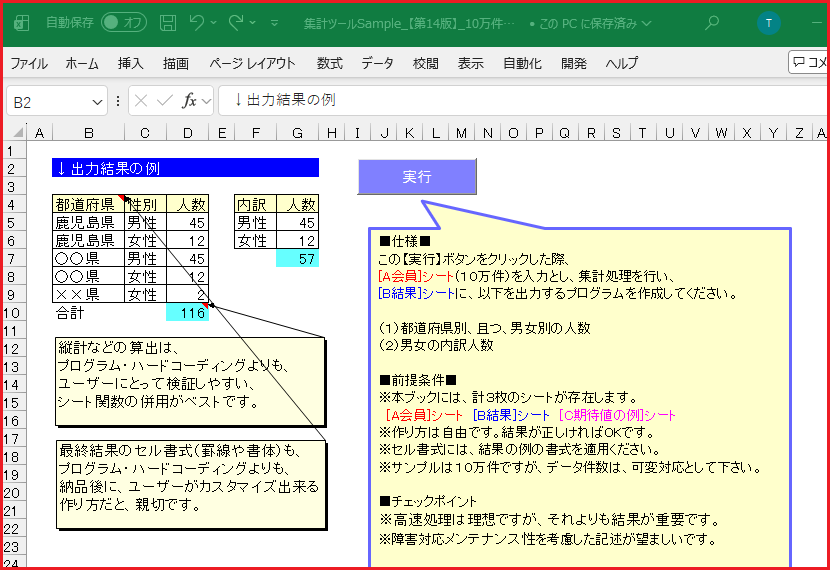Open the 挿入 ribbon tab

pos(130,64)
